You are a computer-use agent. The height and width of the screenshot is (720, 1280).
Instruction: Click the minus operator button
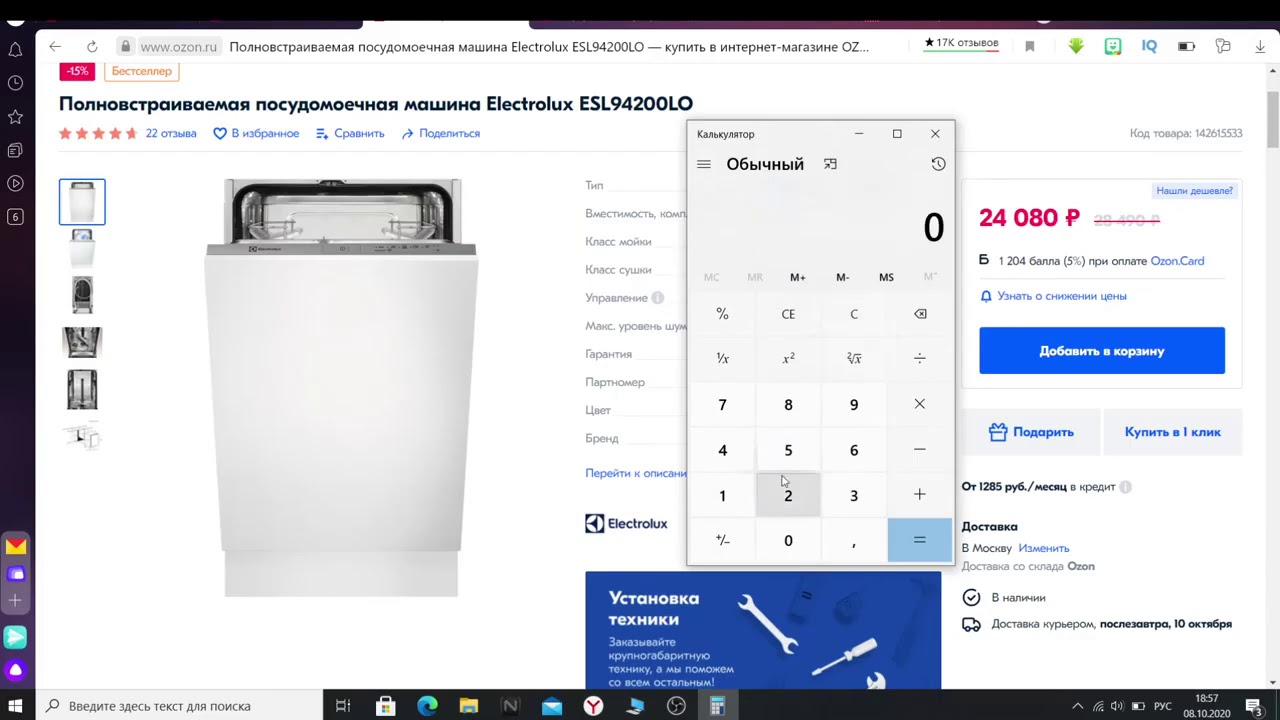(920, 450)
